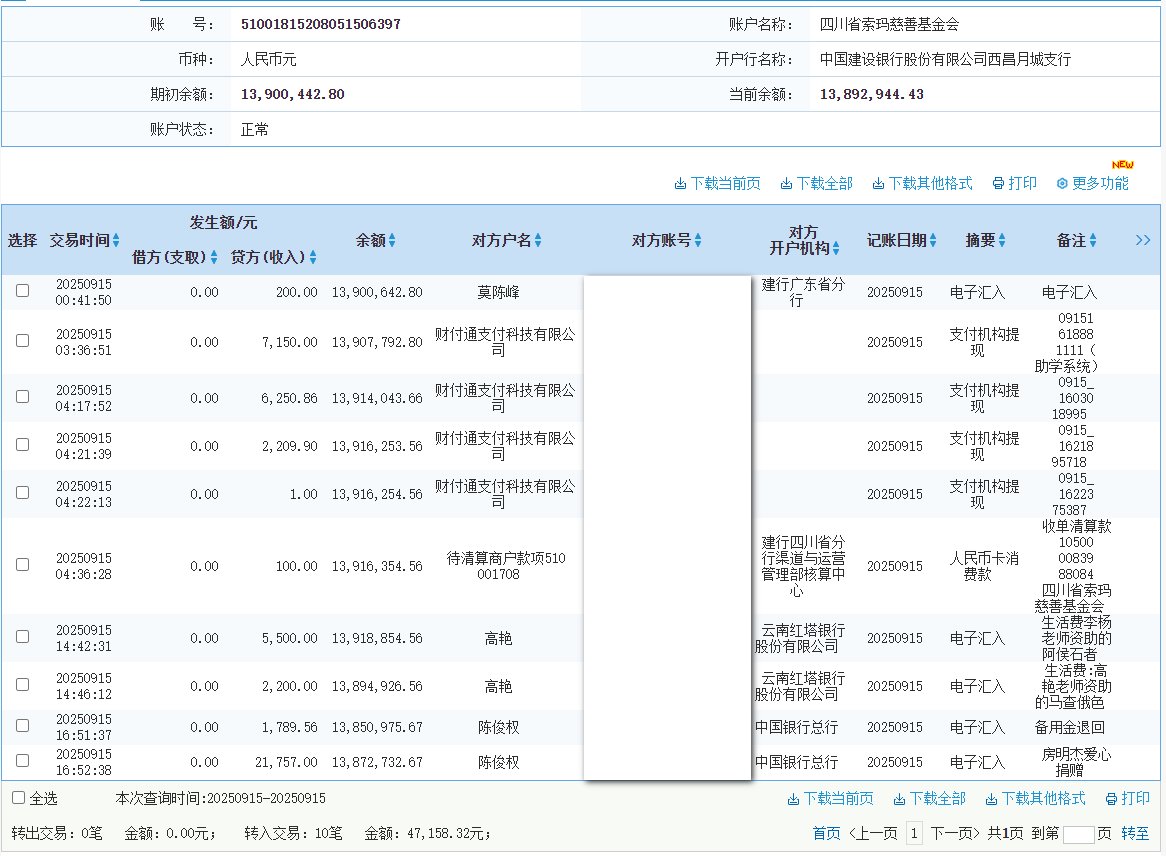Sort 记账日期 column via its arrows
Viewport: 1166px width, 856px height.
tap(933, 241)
